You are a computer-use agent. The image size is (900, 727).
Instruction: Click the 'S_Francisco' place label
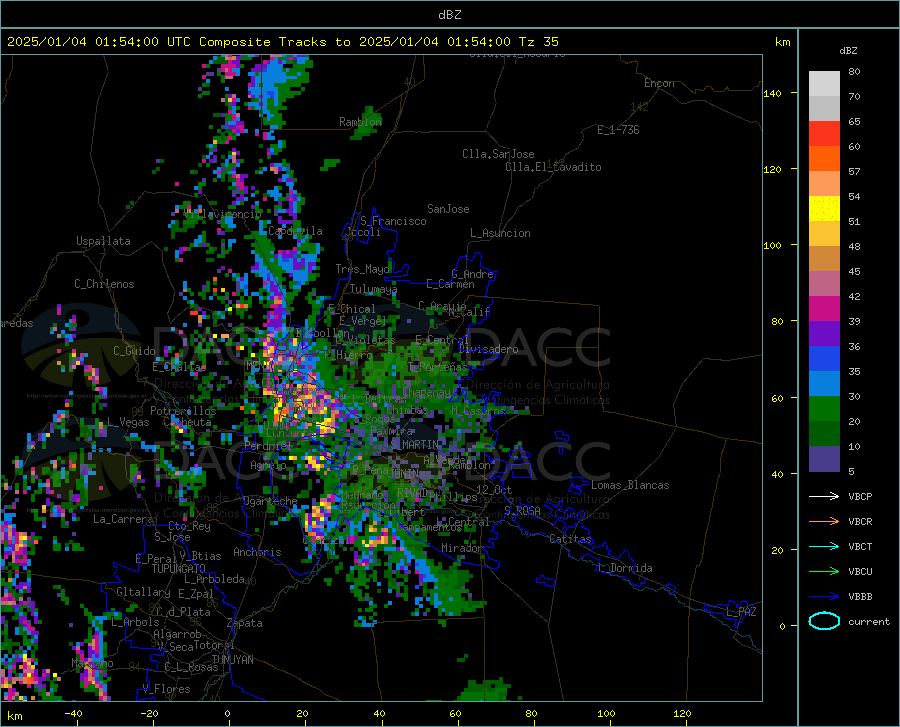click(x=393, y=221)
